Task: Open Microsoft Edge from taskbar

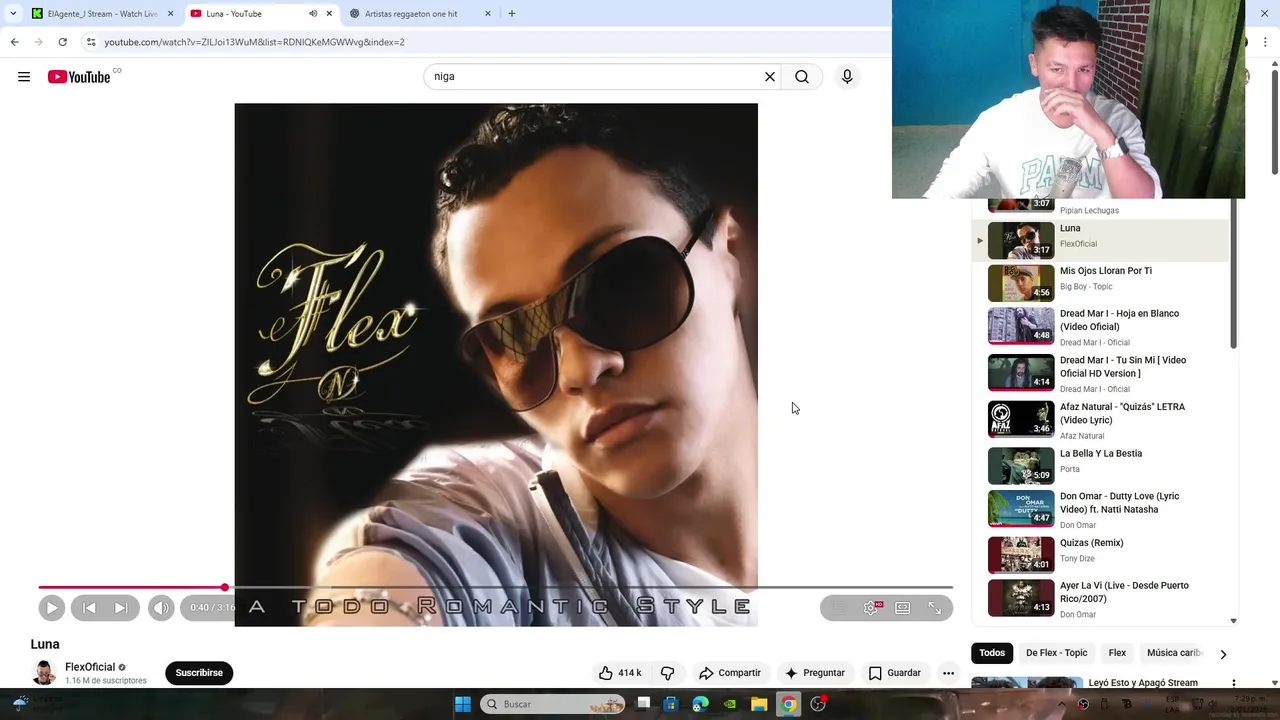Action: point(701,704)
